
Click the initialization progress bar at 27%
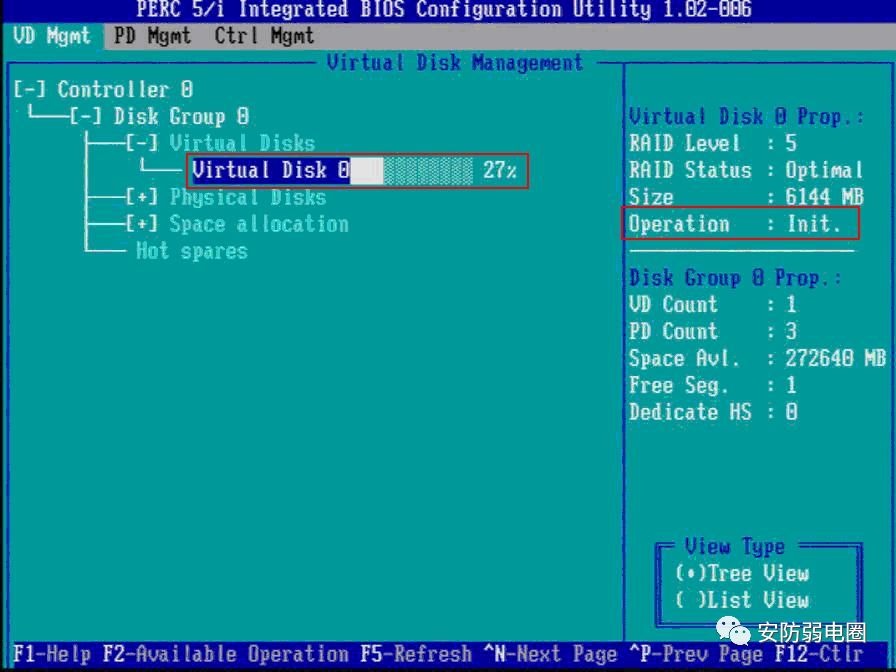click(411, 170)
